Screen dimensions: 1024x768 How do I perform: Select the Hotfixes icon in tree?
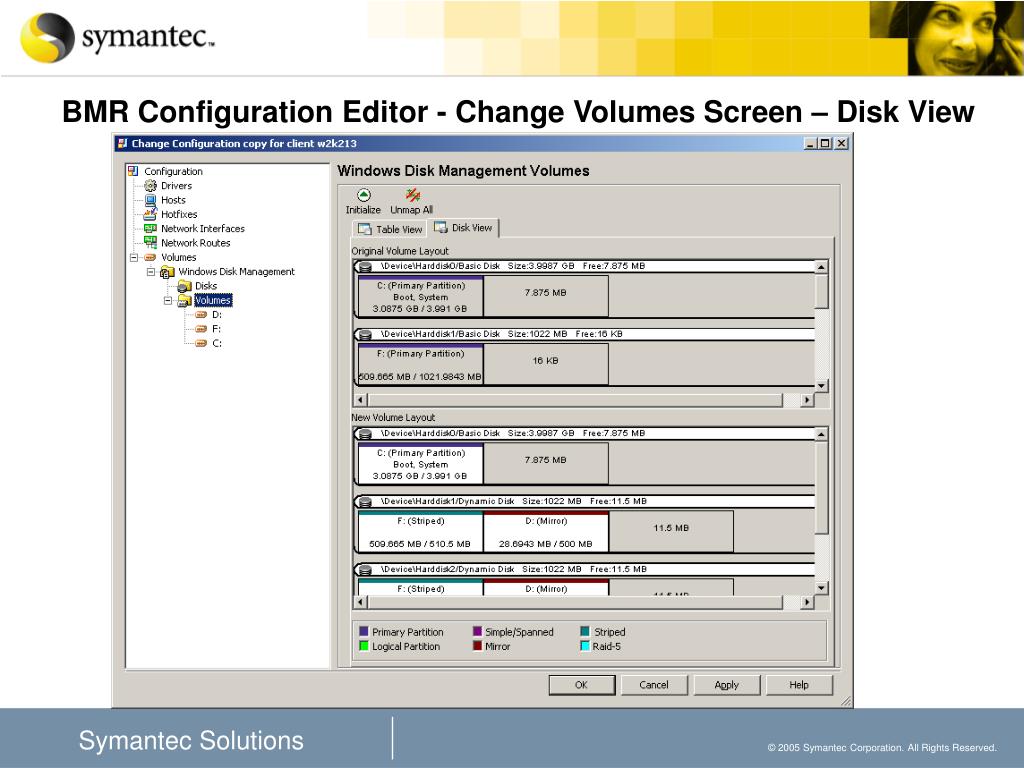tap(150, 214)
